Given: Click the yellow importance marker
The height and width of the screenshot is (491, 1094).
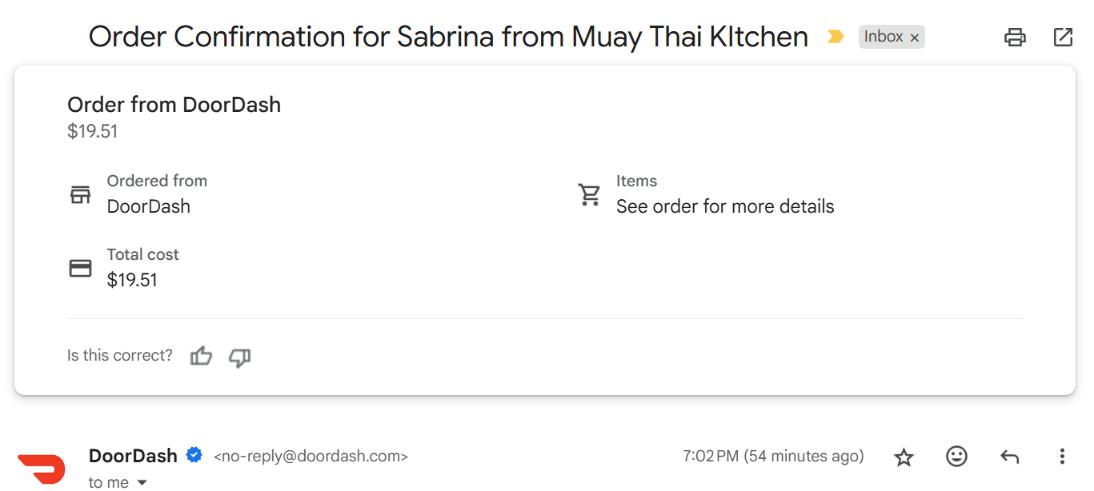Looking at the screenshot, I should pyautogui.click(x=835, y=37).
